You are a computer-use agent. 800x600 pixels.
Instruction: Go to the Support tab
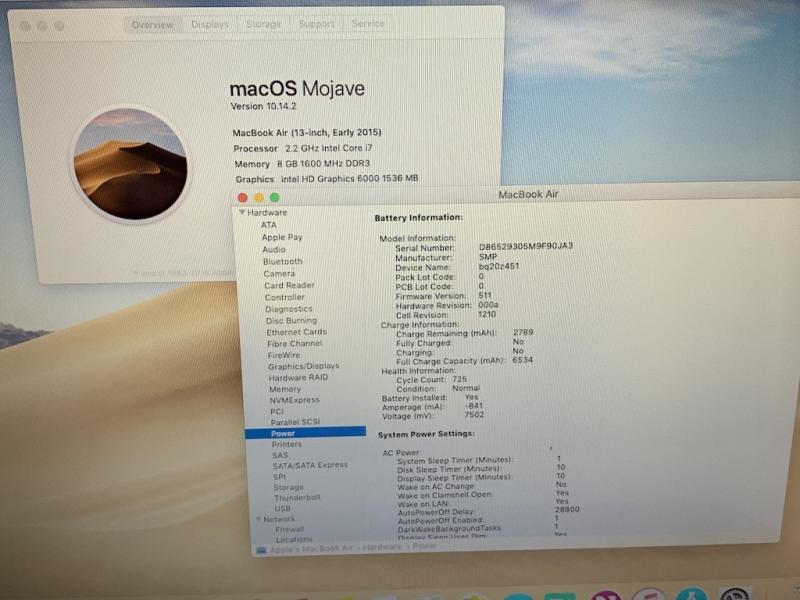coord(316,24)
